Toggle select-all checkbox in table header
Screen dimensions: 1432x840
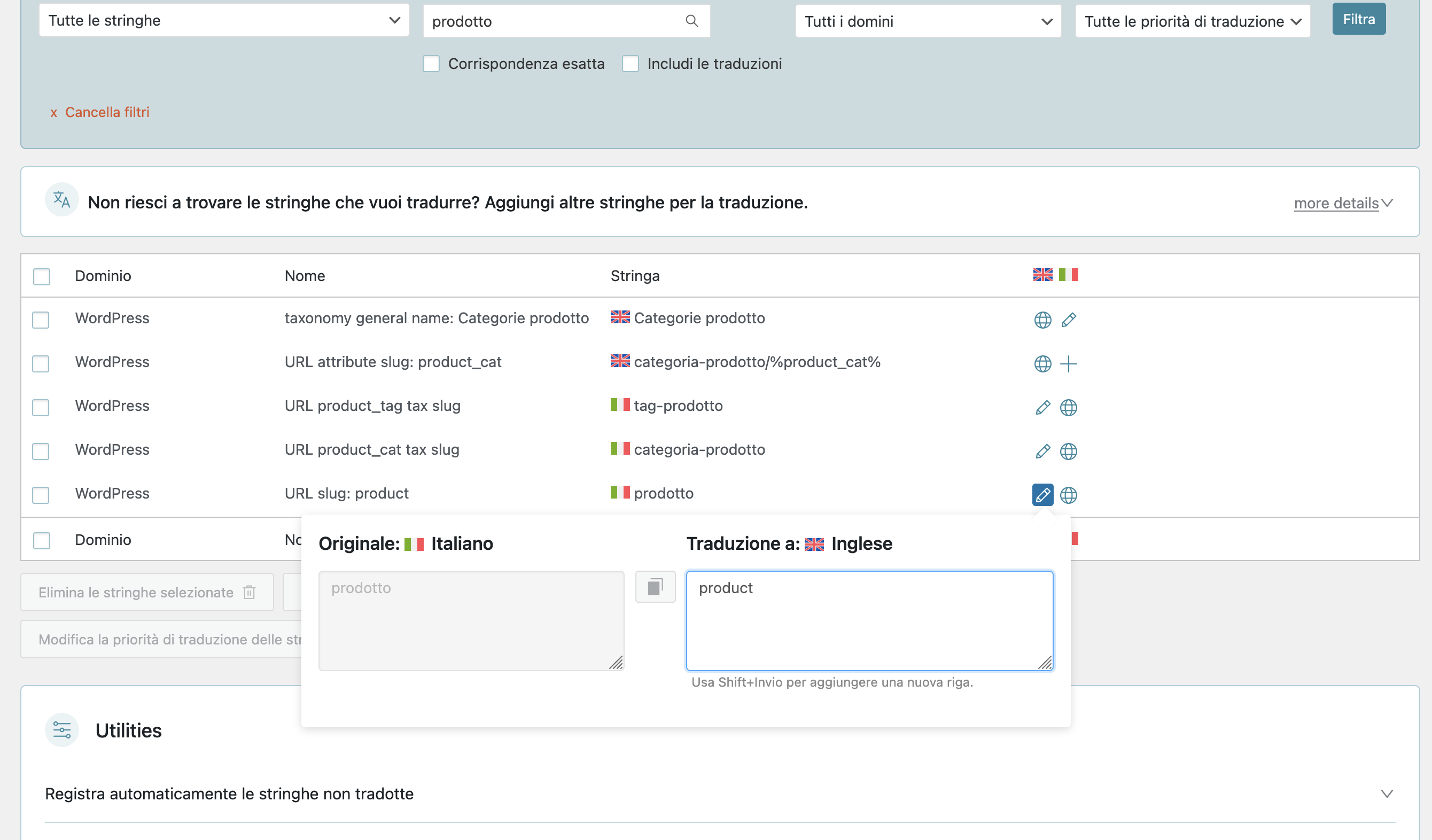(42, 276)
